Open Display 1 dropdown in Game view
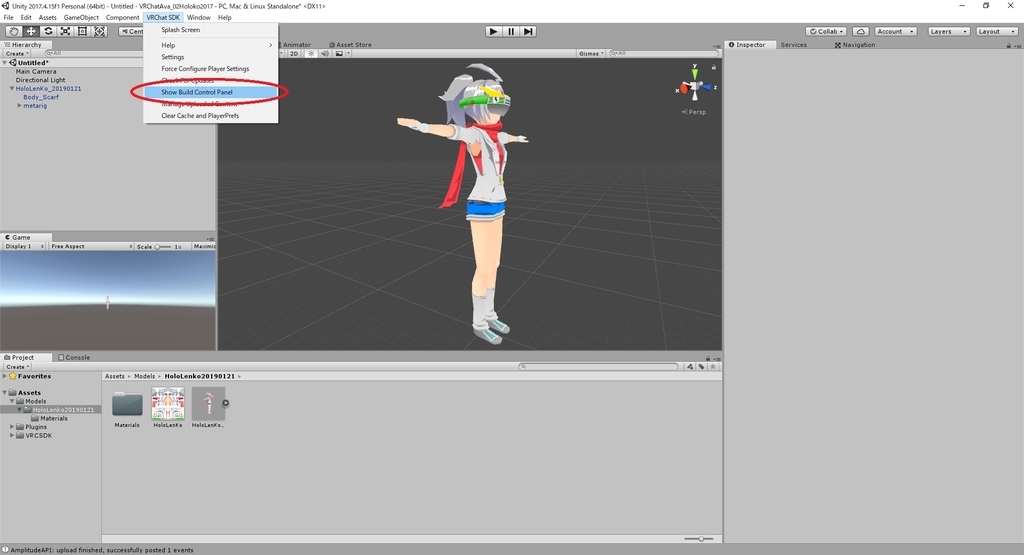Screen dimensions: 1024x555 click(24, 246)
